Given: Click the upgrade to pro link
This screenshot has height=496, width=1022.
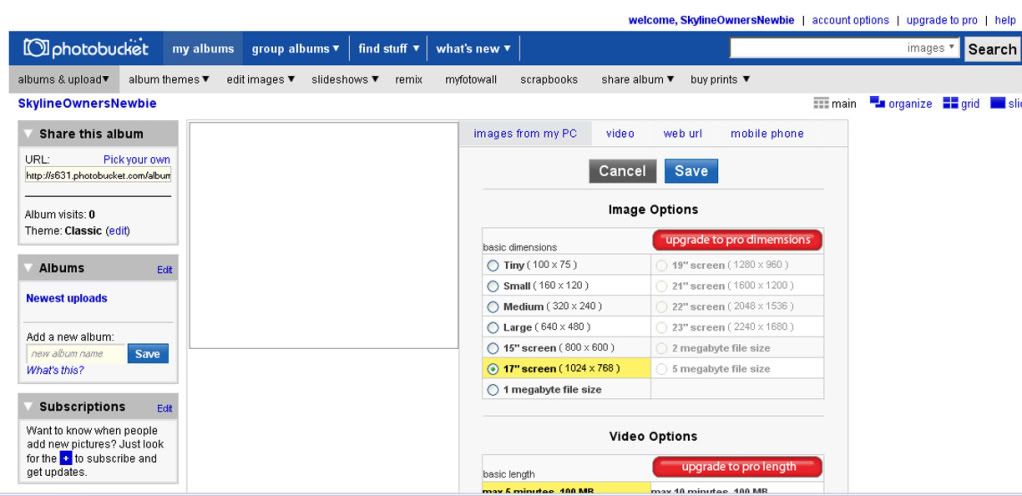Looking at the screenshot, I should coord(942,20).
